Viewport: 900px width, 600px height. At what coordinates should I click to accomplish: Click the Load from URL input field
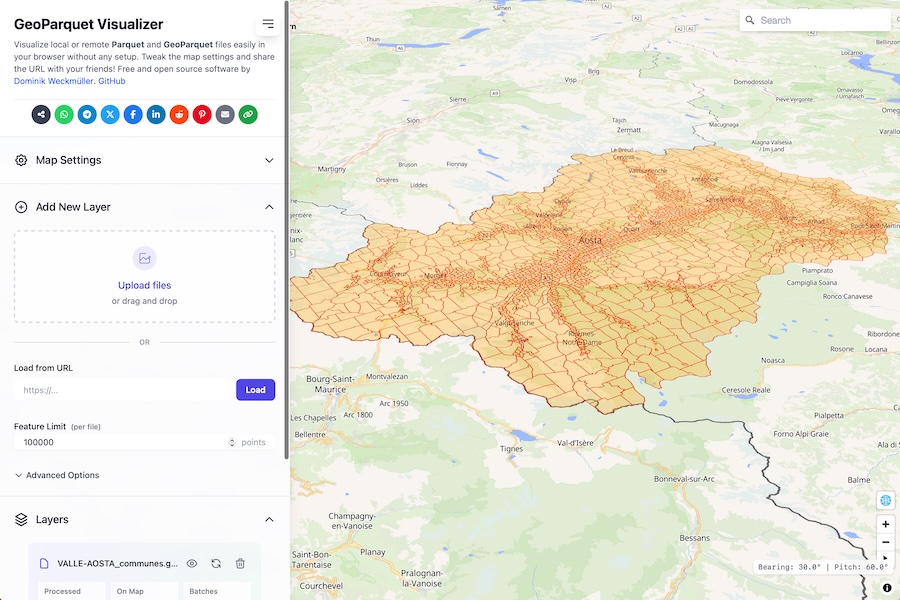tap(123, 390)
